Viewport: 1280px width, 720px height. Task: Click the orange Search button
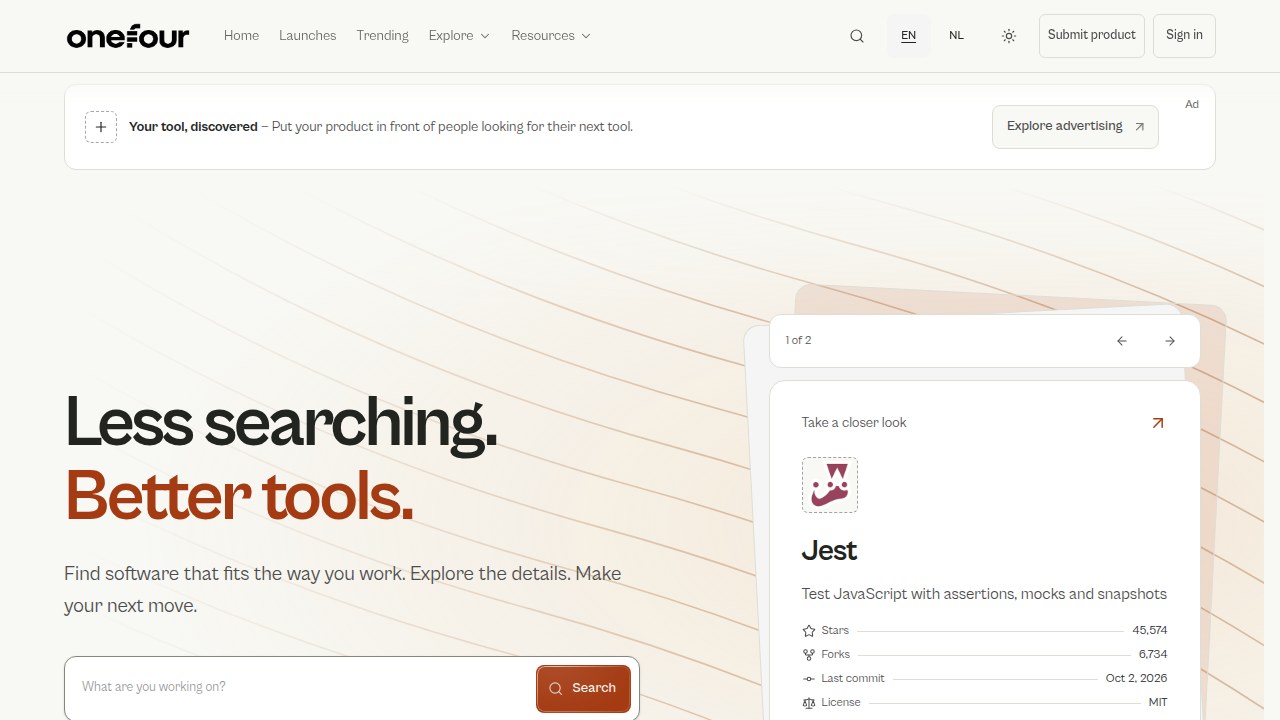tap(583, 689)
